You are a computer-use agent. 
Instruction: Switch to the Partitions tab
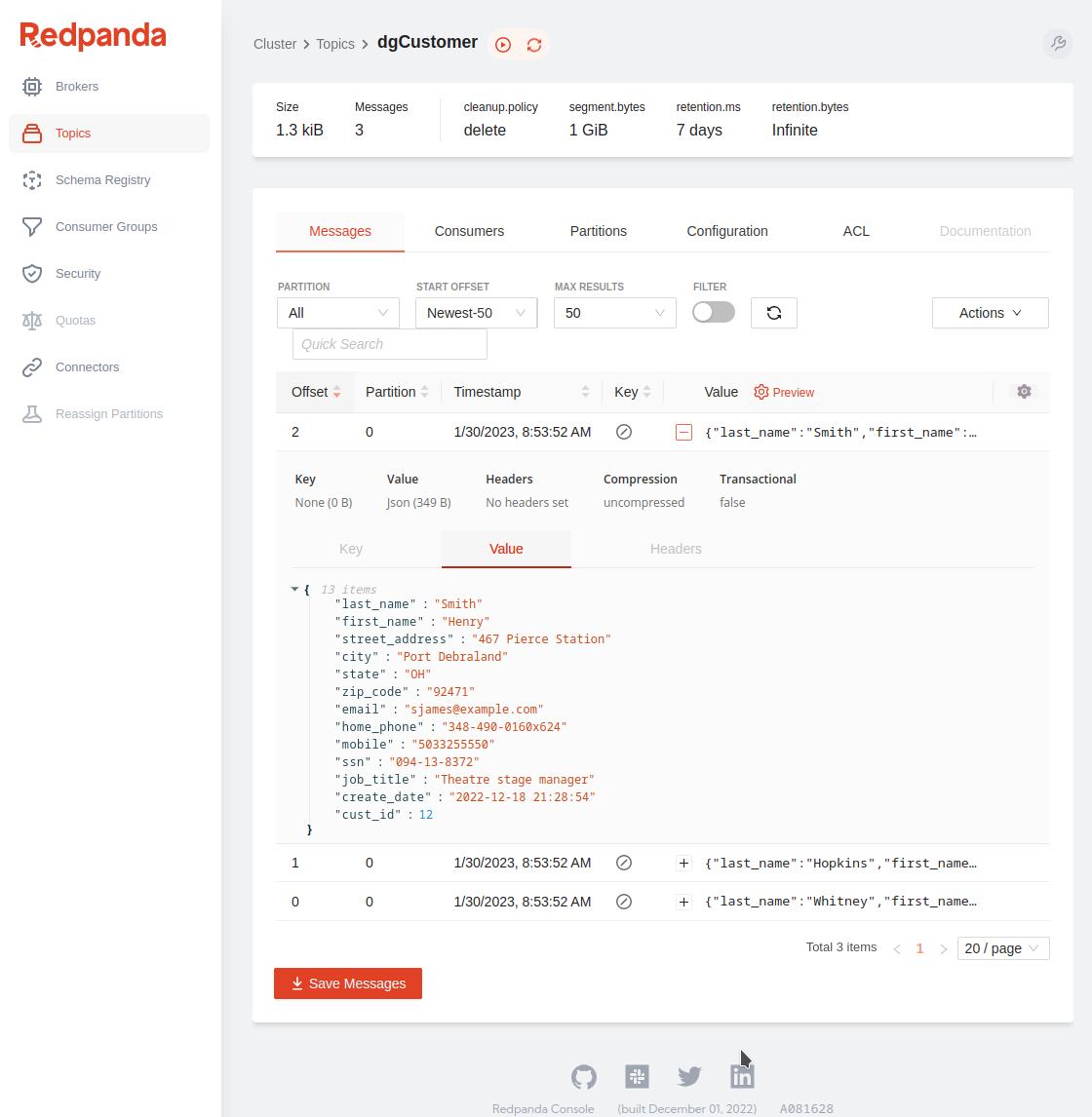click(598, 232)
